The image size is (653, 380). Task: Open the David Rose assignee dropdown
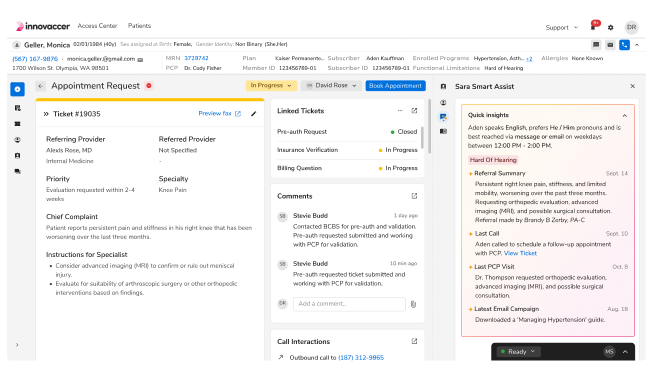pyautogui.click(x=331, y=85)
